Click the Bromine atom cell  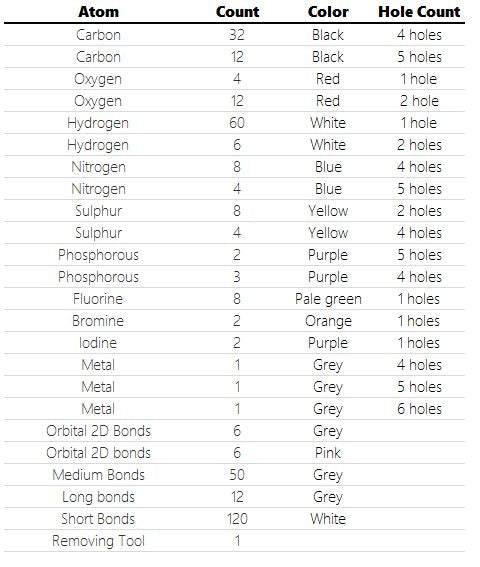coord(98,321)
